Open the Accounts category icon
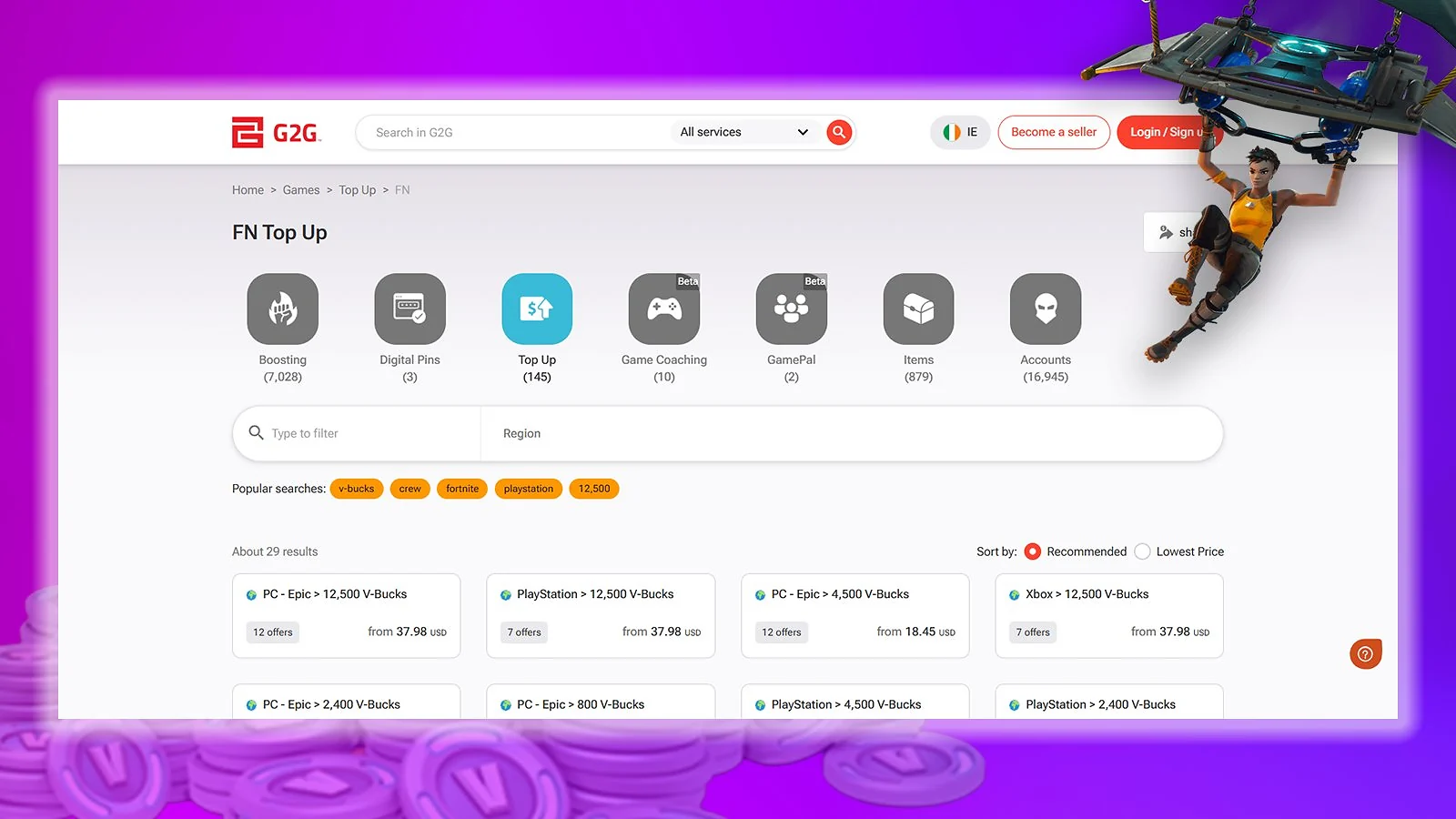 coord(1046,308)
